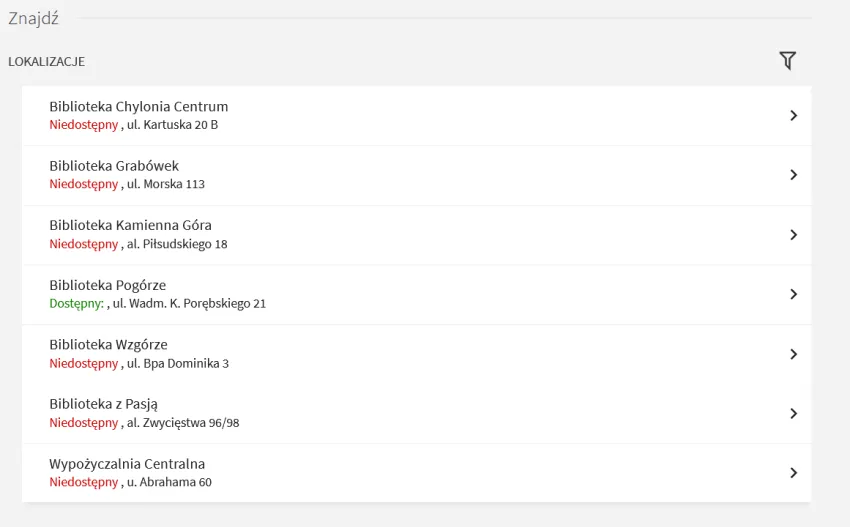Expand Biblioteka Grabówek chevron arrow
850x527 pixels.
793,175
